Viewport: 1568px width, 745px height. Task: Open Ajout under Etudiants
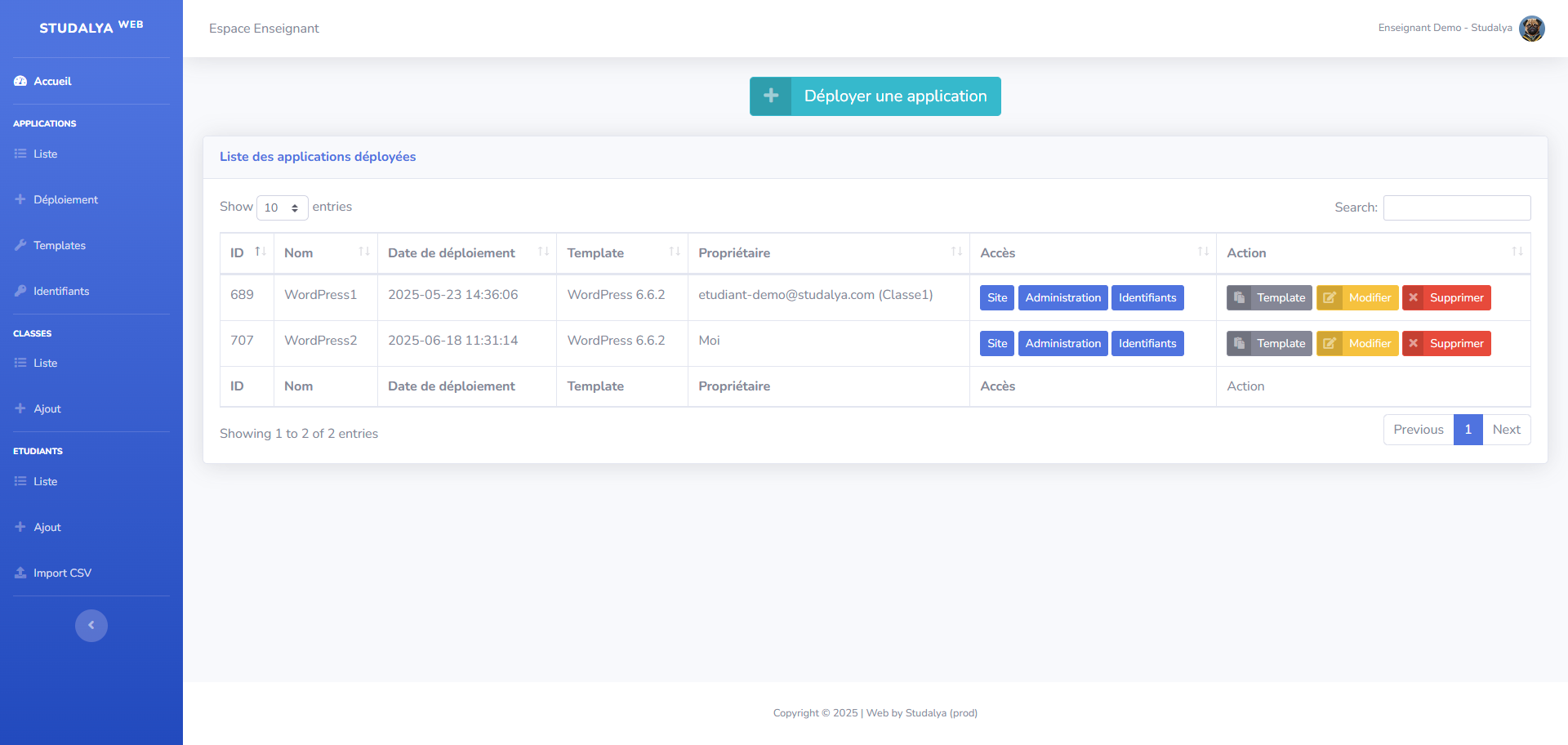(47, 527)
